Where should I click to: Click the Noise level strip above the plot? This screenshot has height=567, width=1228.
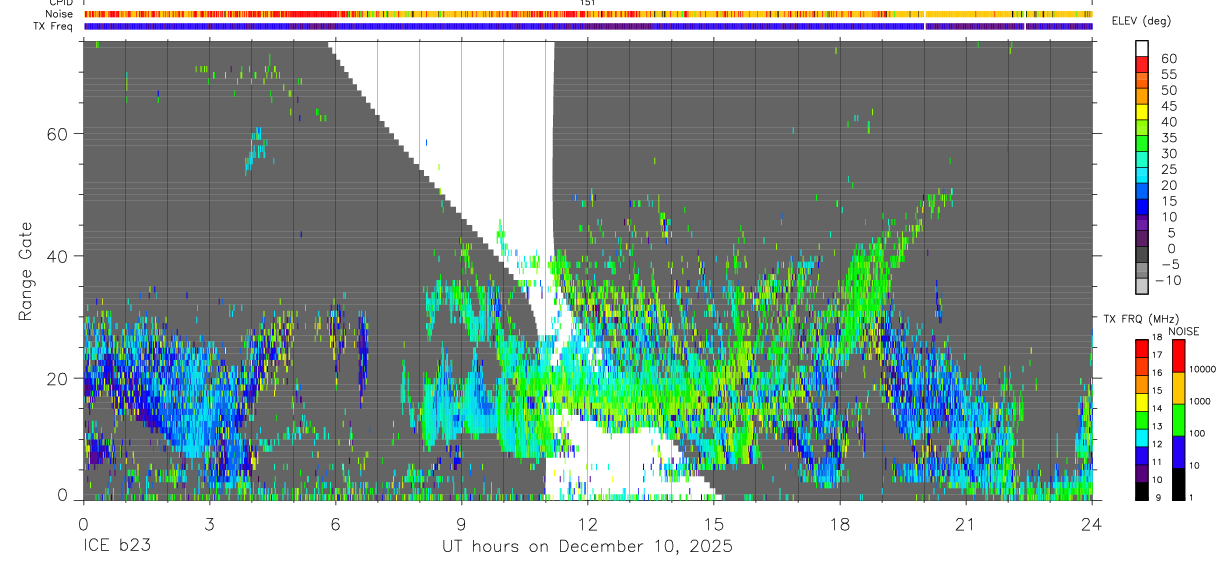pyautogui.click(x=588, y=14)
